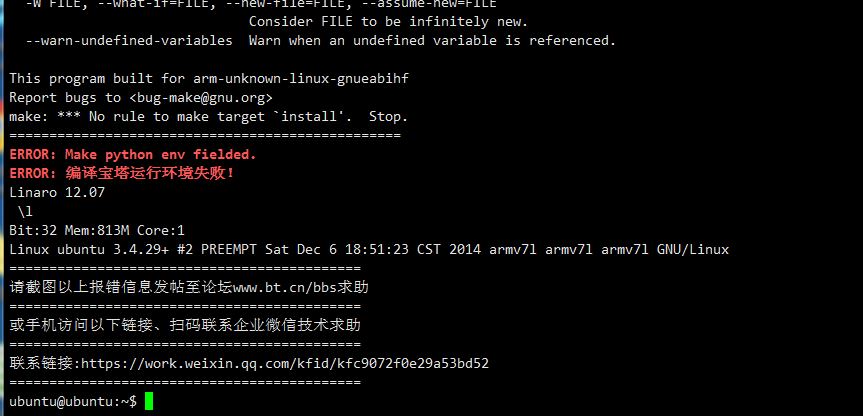Select the red 编译宝塔运行环境失败 error line
The height and width of the screenshot is (416, 863).
tap(122, 173)
